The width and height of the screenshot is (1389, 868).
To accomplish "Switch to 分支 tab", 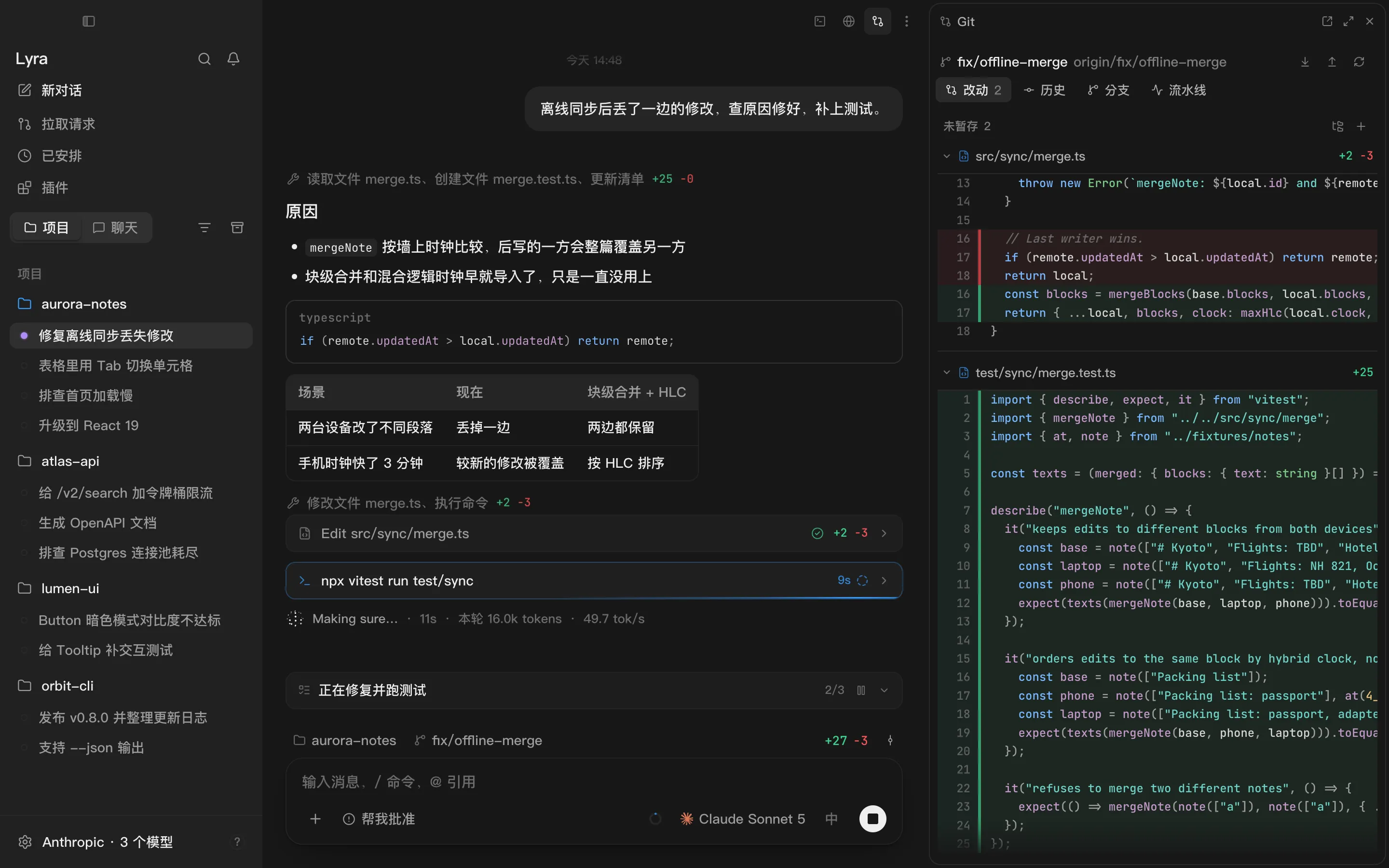I will click(x=1108, y=90).
